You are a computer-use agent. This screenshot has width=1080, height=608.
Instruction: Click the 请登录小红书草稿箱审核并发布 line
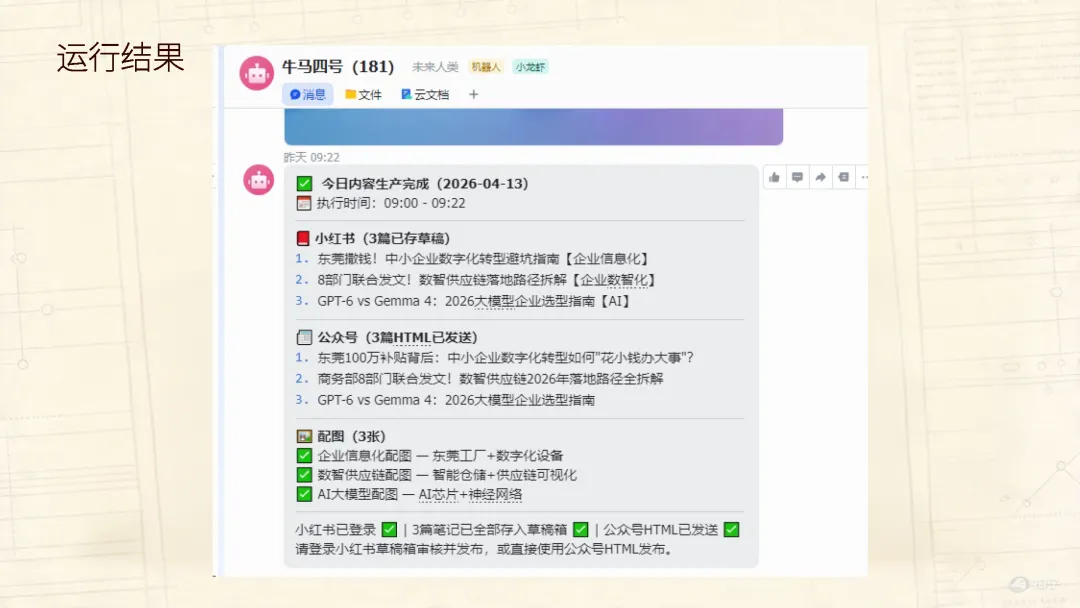[484, 549]
